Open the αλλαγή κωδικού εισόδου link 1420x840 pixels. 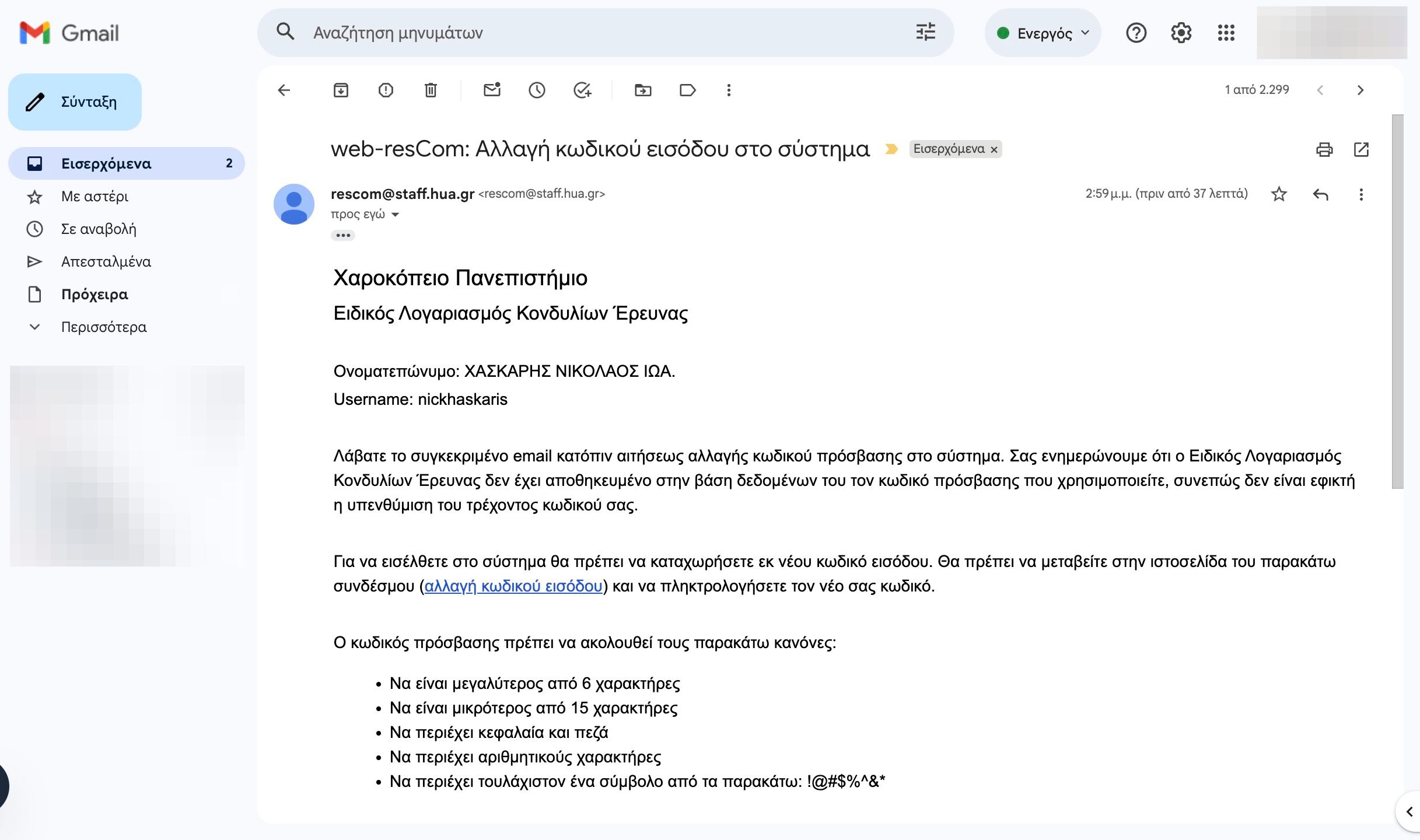coord(513,586)
